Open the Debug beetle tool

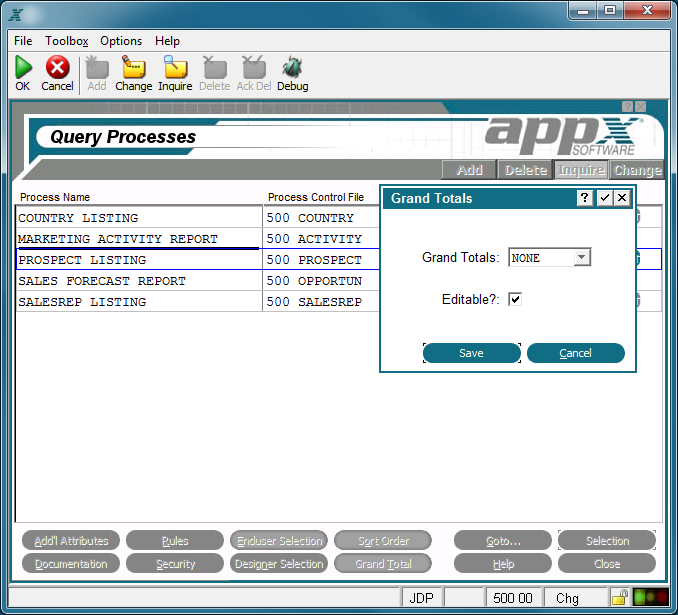(x=292, y=67)
